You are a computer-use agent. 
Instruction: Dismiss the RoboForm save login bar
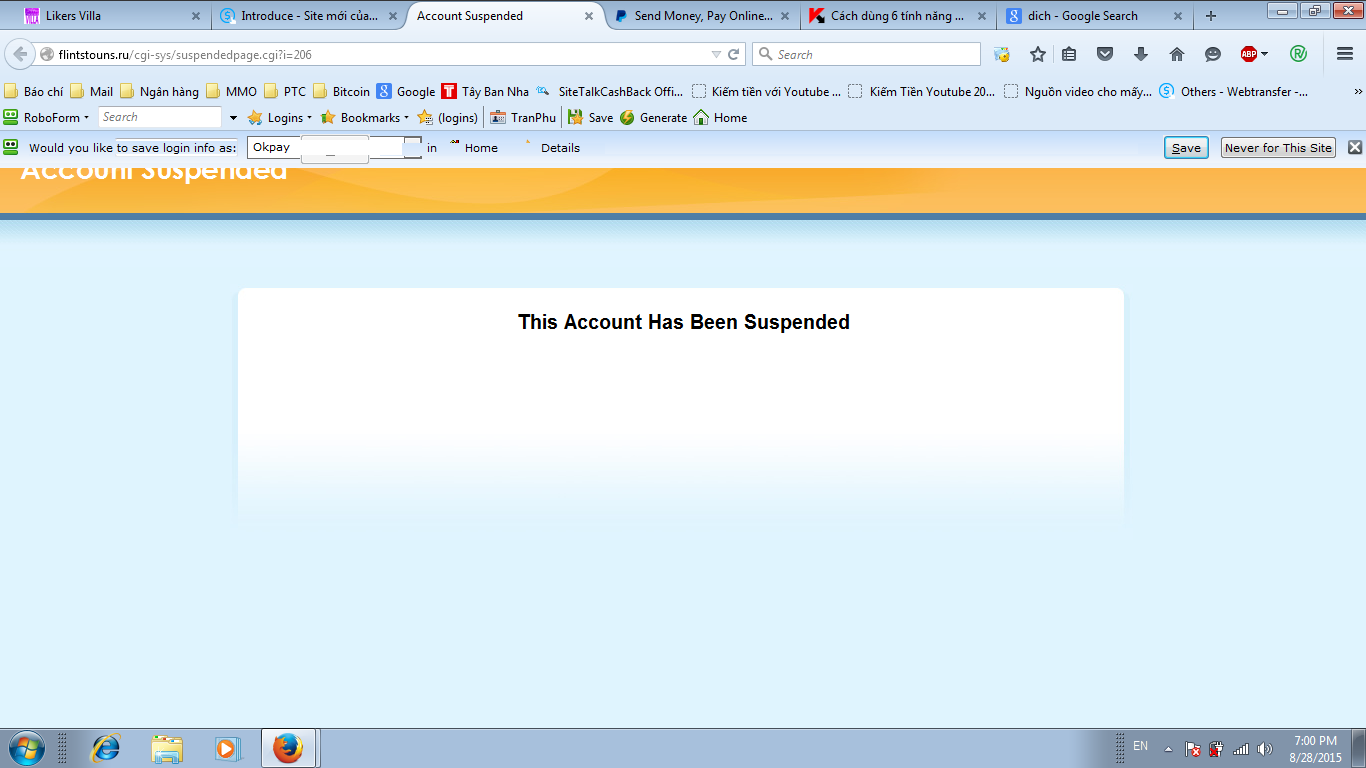pos(1355,147)
